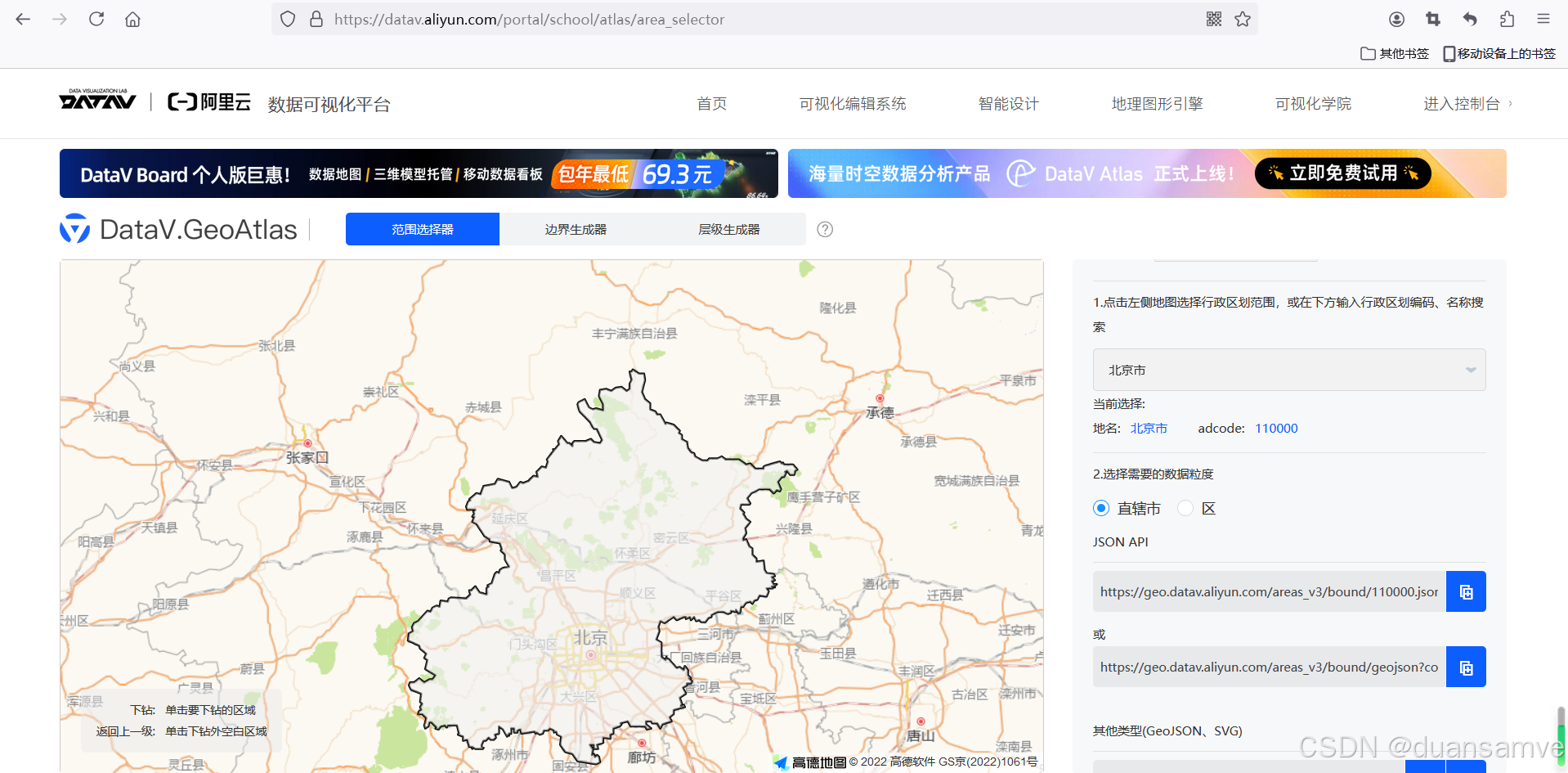Click the adcode value 110000
Image resolution: width=1568 pixels, height=773 pixels.
(x=1276, y=429)
